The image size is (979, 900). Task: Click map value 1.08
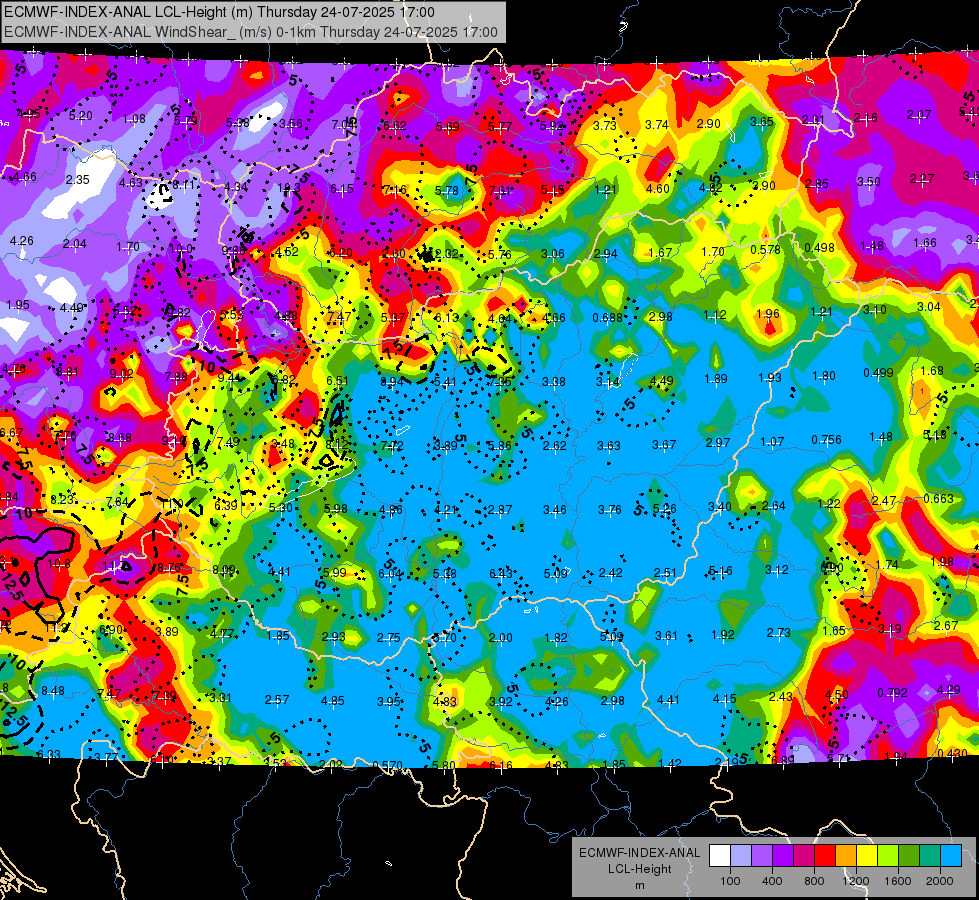click(134, 119)
